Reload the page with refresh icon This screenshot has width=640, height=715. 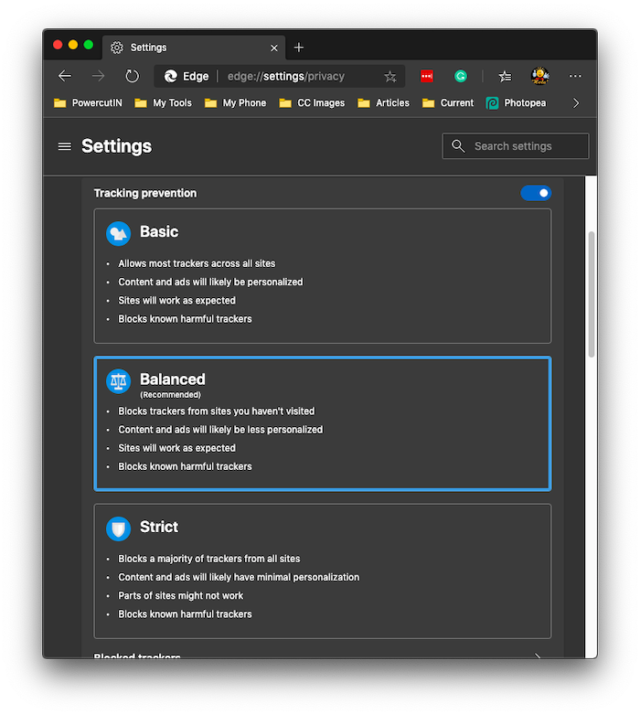point(132,76)
